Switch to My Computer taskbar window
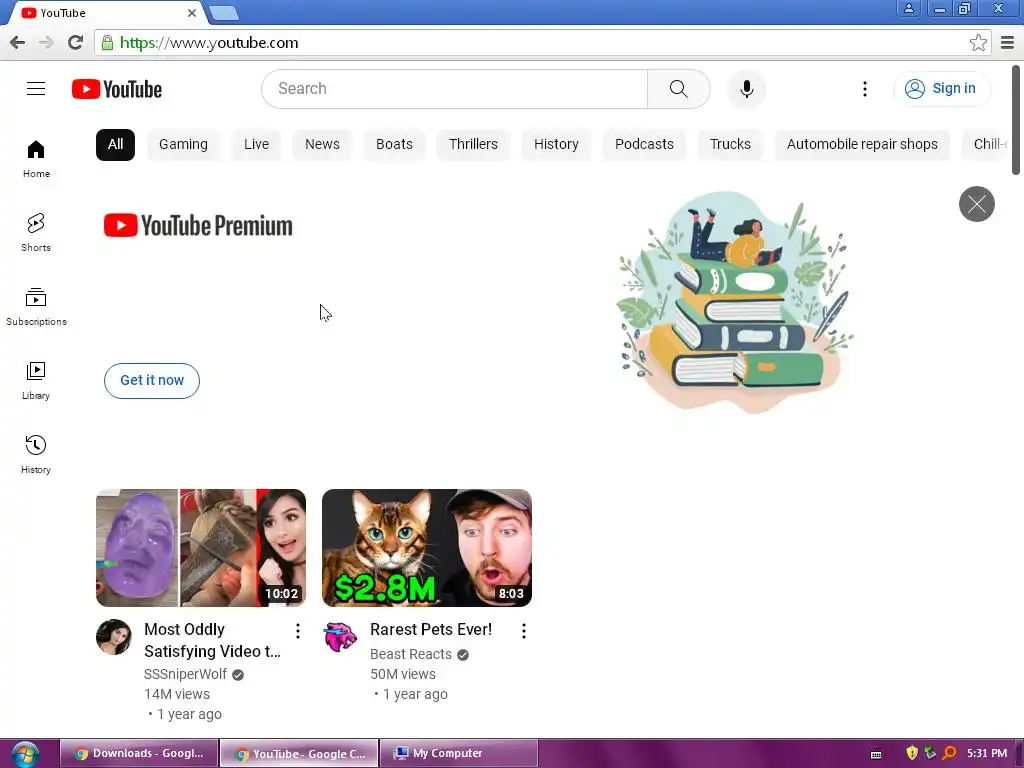 tap(458, 754)
